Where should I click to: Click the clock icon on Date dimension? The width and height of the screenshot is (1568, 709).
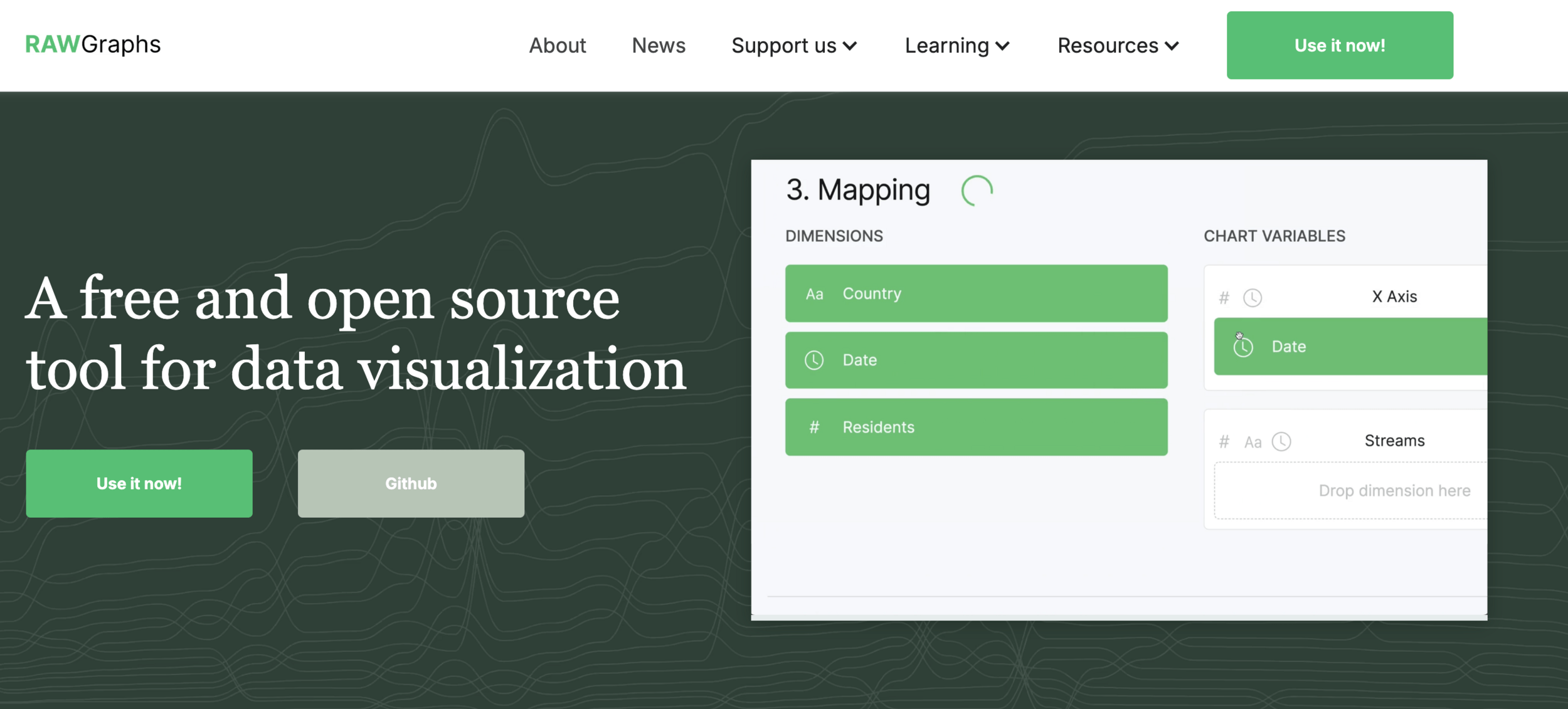(814, 360)
